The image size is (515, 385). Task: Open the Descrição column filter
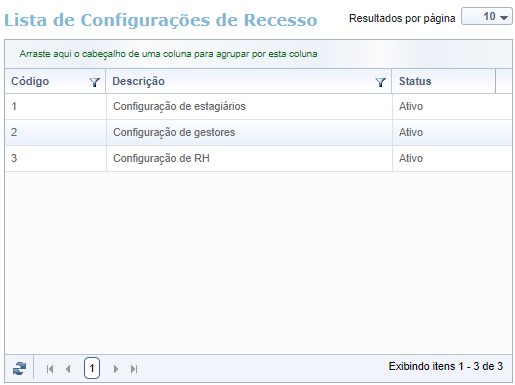pyautogui.click(x=380, y=82)
